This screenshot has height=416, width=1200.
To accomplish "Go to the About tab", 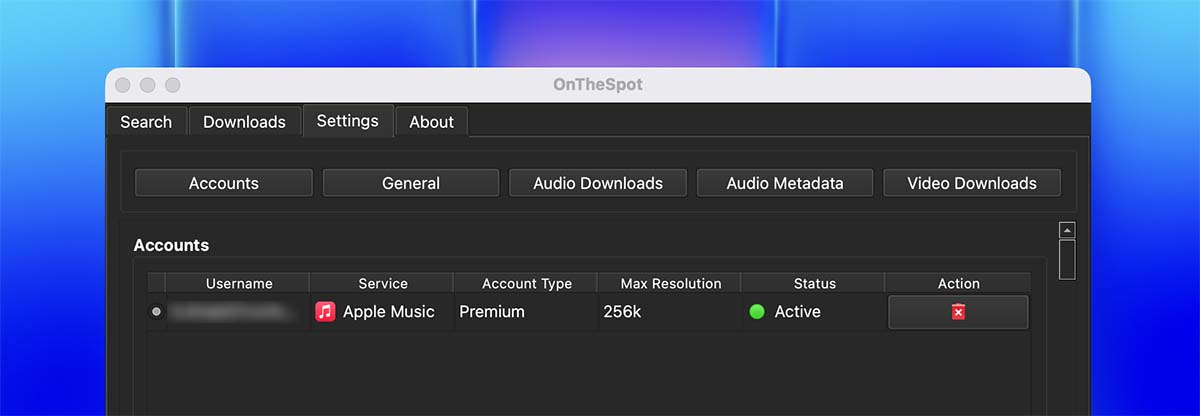I will 431,122.
